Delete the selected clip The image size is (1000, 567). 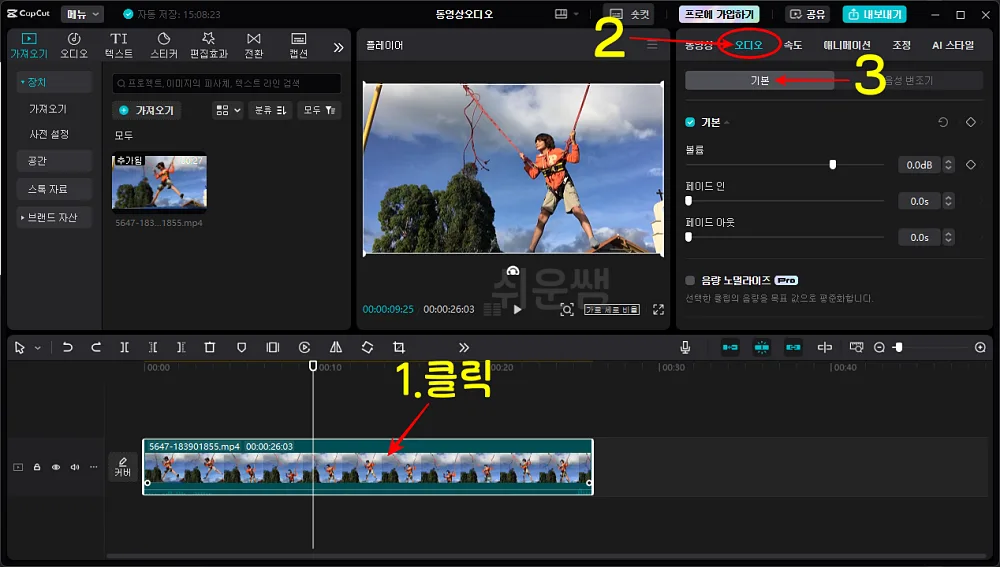pos(209,347)
